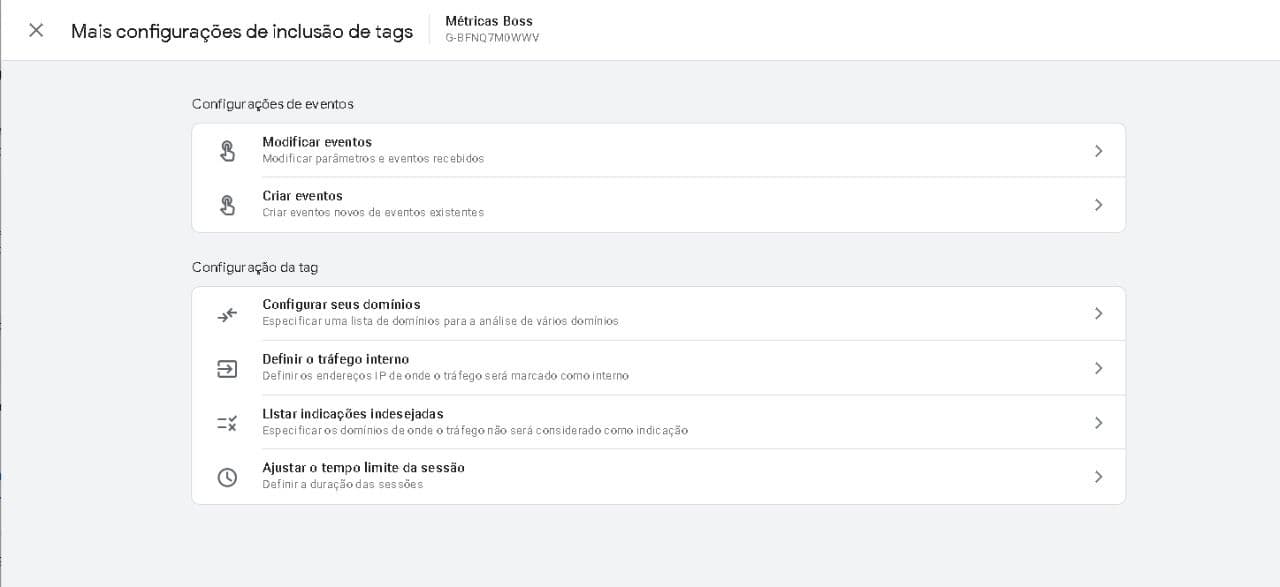Image resolution: width=1280 pixels, height=587 pixels.
Task: Choose Listar indicações indesejadas option
Action: pos(352,414)
